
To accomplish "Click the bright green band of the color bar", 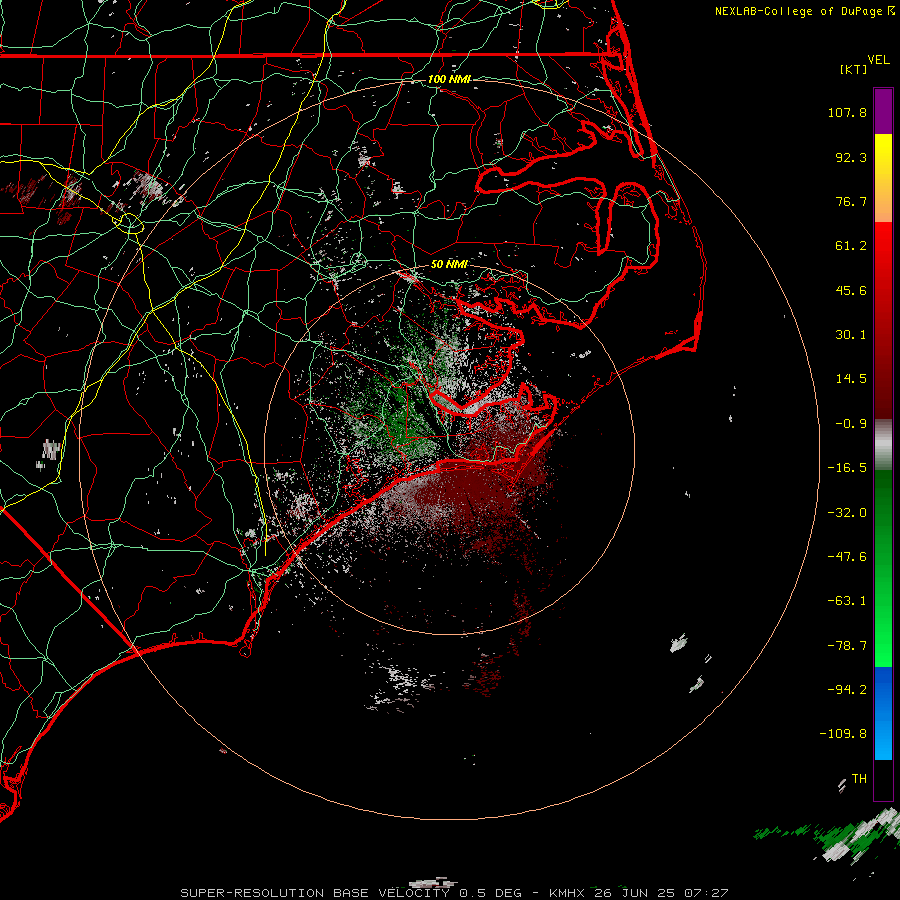I will click(883, 631).
